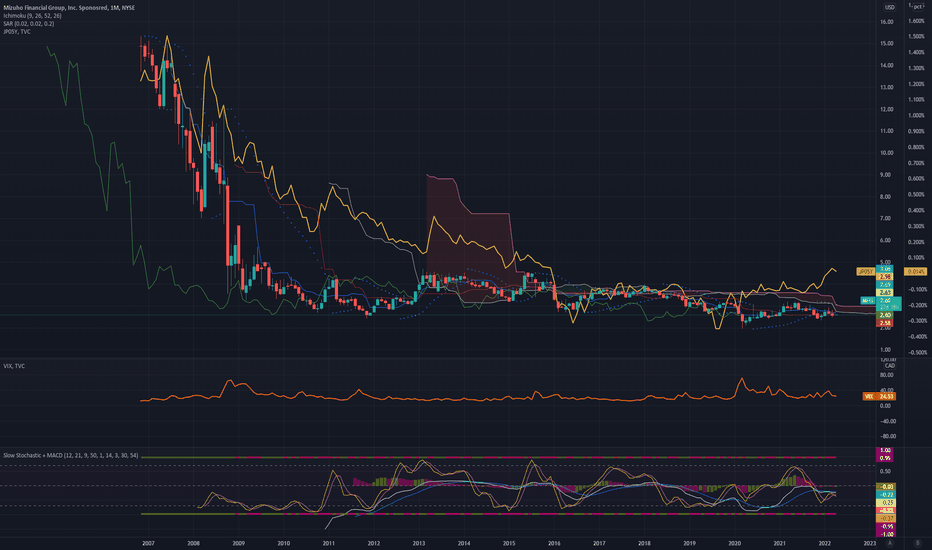Click the 16.00 price level on axis
The height and width of the screenshot is (550, 932).
[x=886, y=22]
